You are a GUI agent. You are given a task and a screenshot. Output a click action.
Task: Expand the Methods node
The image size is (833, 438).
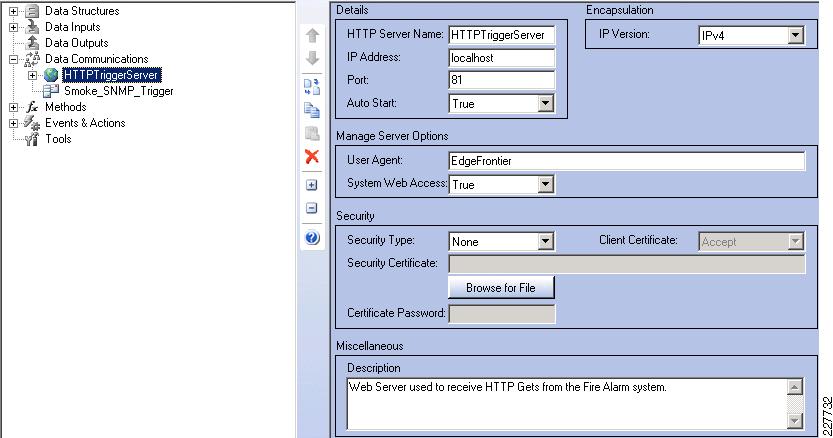click(13, 107)
